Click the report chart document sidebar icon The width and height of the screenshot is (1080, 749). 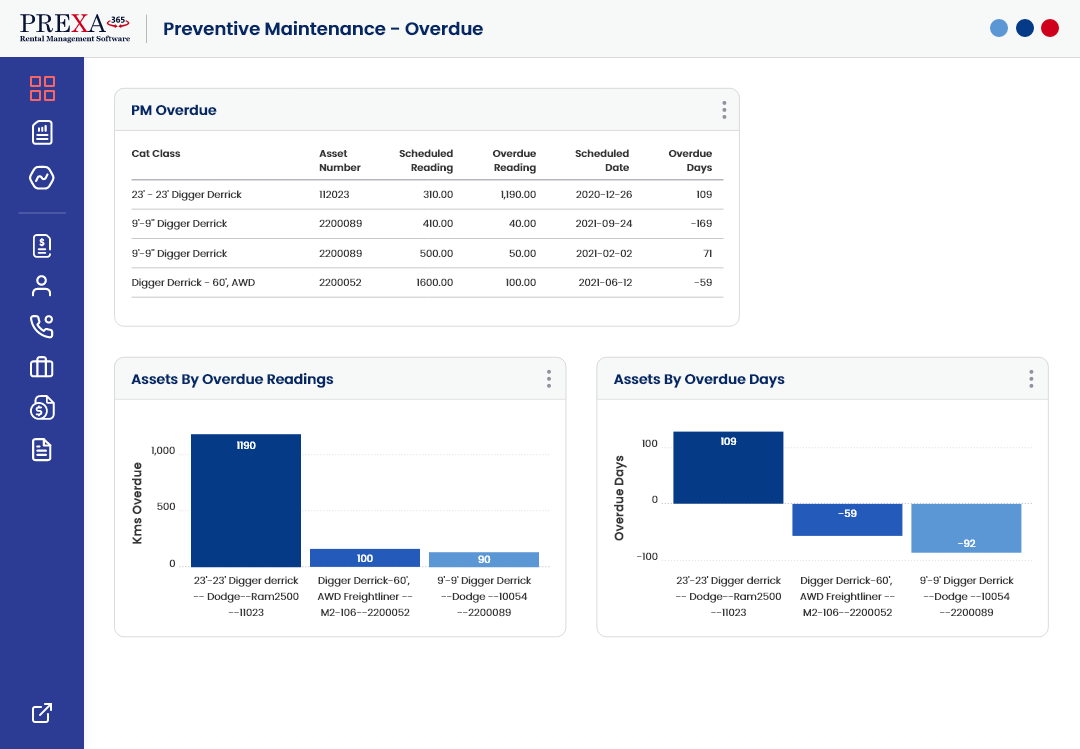[x=42, y=132]
